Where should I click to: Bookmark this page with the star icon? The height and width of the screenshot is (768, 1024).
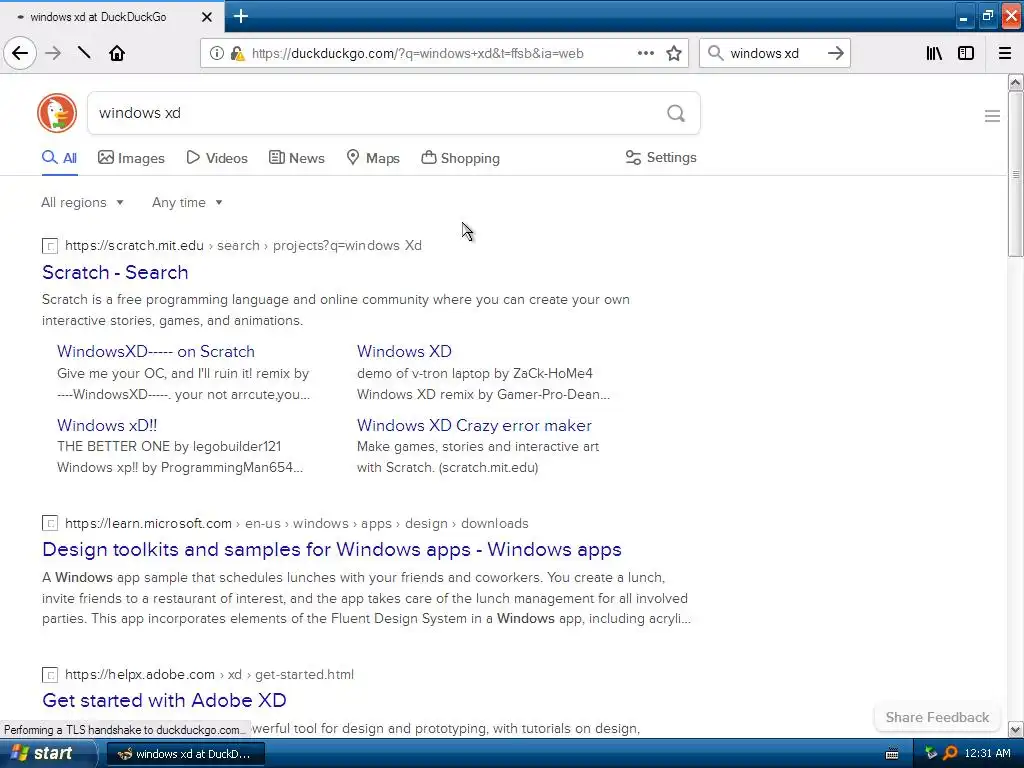tap(674, 53)
